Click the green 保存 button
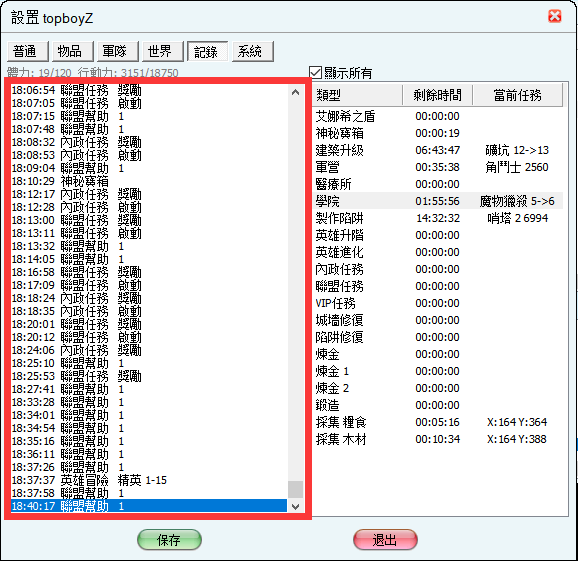This screenshot has width=578, height=561. [169, 540]
